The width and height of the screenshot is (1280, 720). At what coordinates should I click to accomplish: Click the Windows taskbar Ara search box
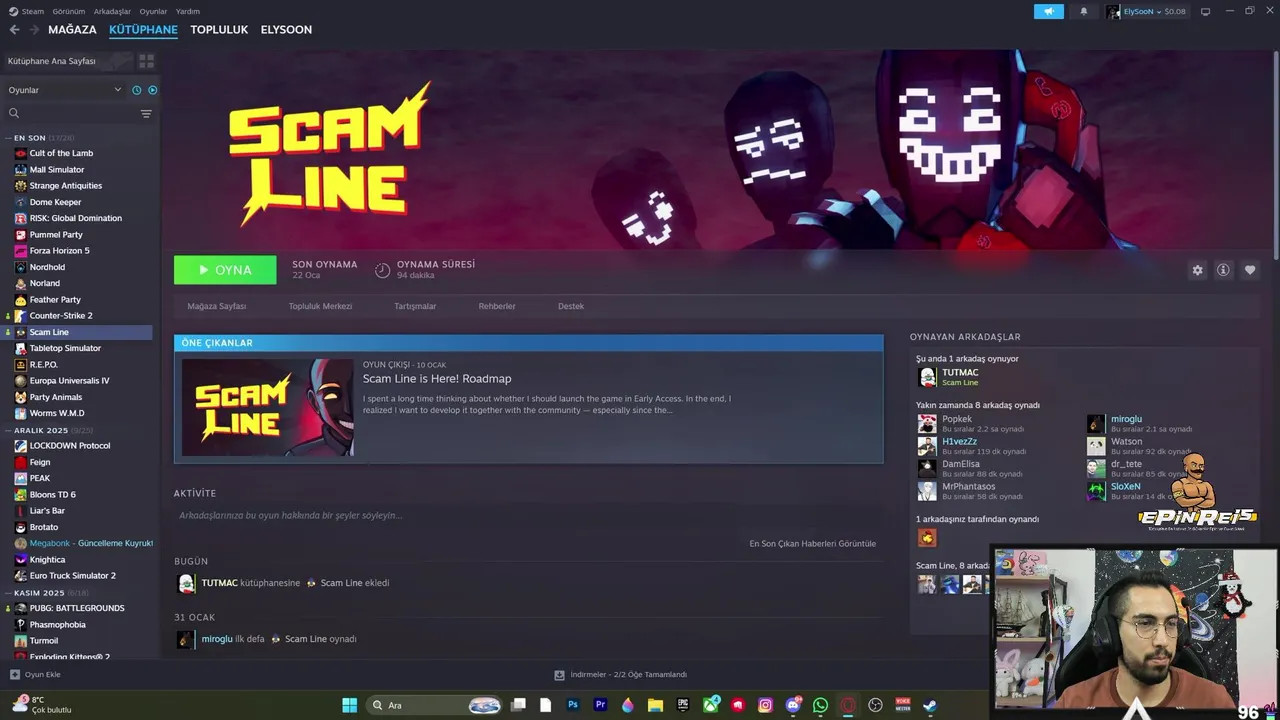point(433,705)
